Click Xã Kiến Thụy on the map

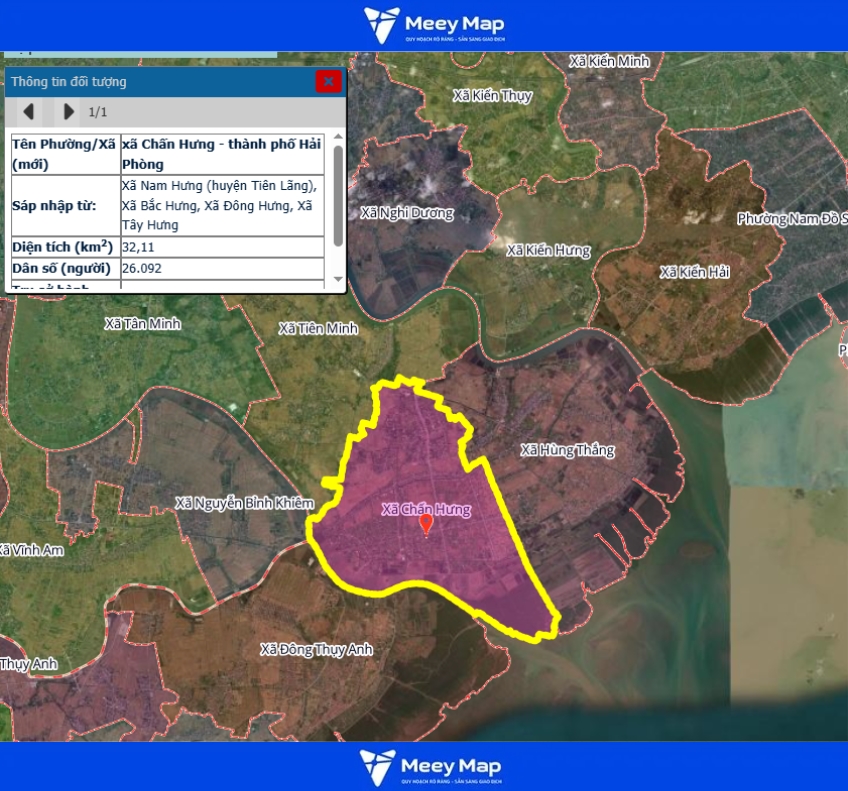(492, 96)
